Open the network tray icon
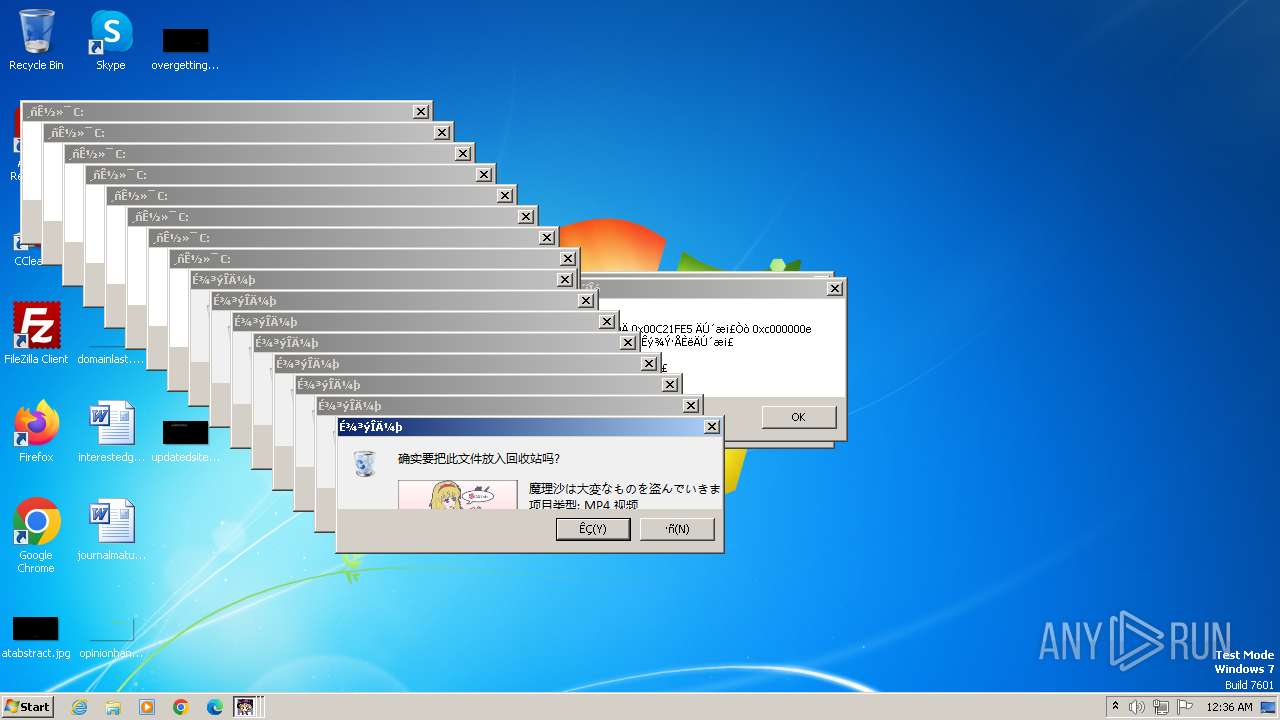This screenshot has width=1280, height=720. (1161, 707)
